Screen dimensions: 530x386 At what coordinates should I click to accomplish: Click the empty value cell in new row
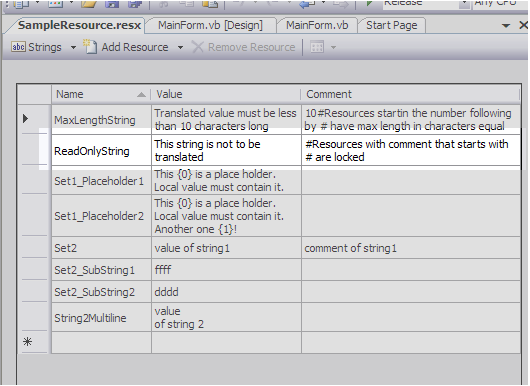coord(226,342)
